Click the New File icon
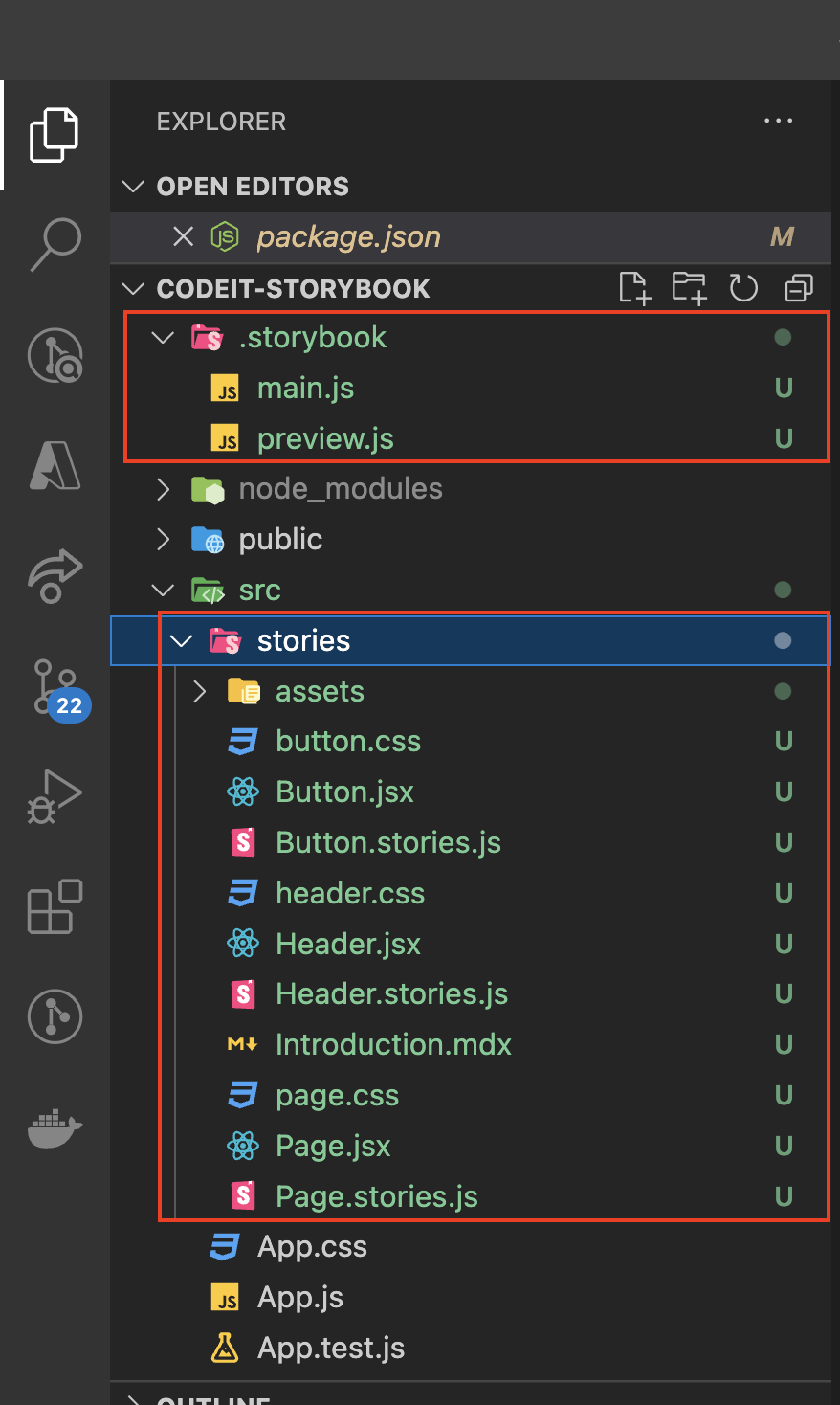Screen dimensions: 840x1405 634,288
